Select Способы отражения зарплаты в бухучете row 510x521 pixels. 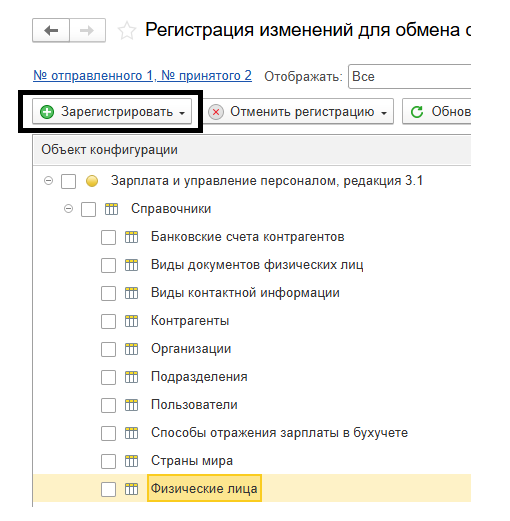279,433
